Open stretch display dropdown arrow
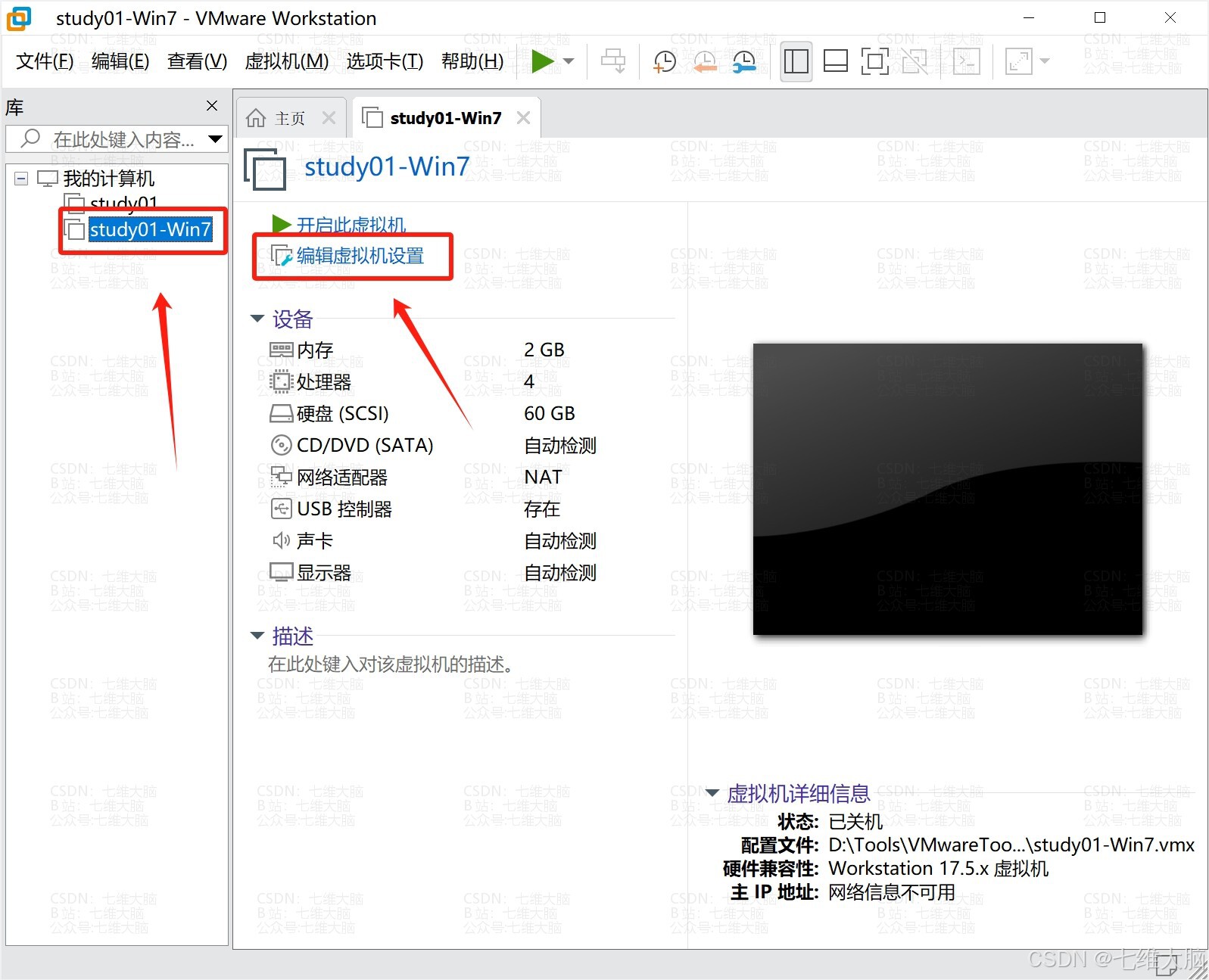This screenshot has height=980, width=1209. tap(1045, 61)
